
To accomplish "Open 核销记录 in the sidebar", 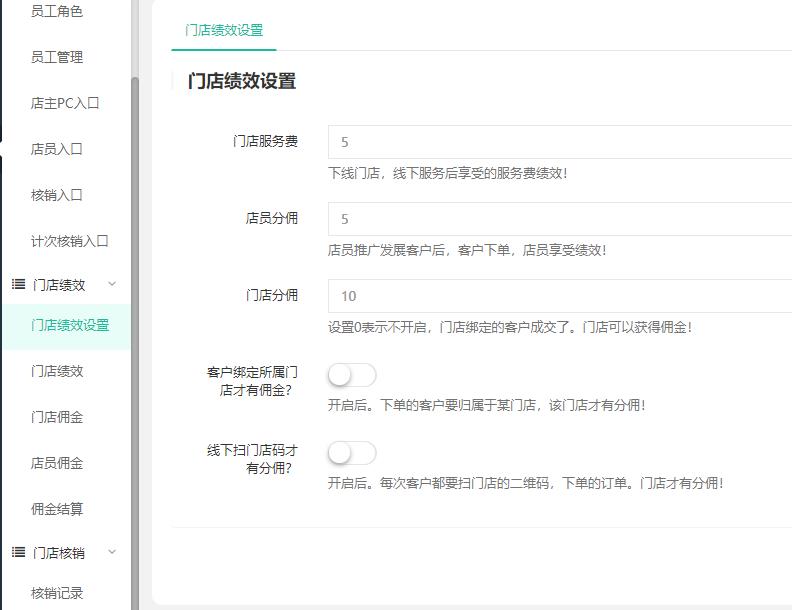I will [x=57, y=593].
